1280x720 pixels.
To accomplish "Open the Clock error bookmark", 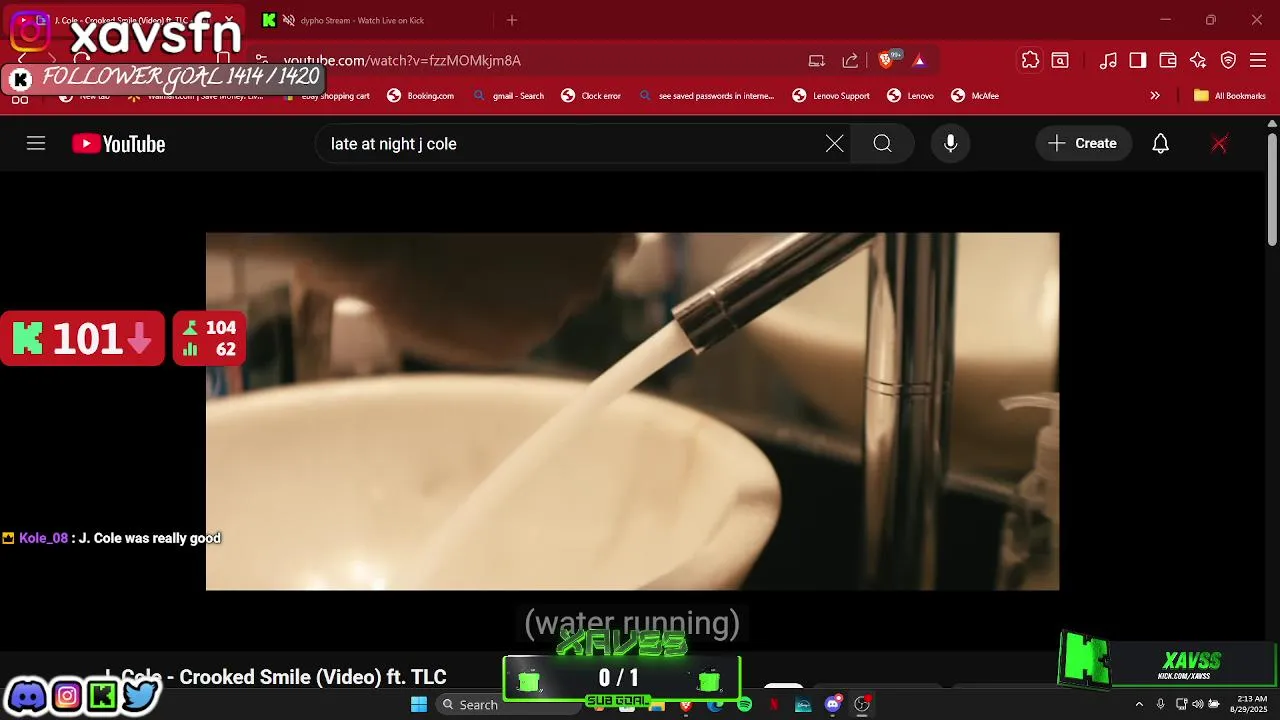I will [x=591, y=96].
